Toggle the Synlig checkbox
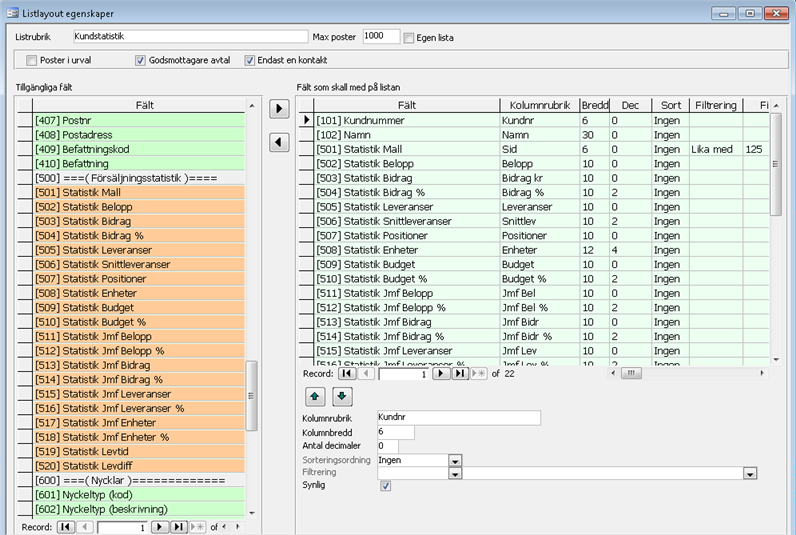Image resolution: width=796 pixels, height=535 pixels. [385, 486]
